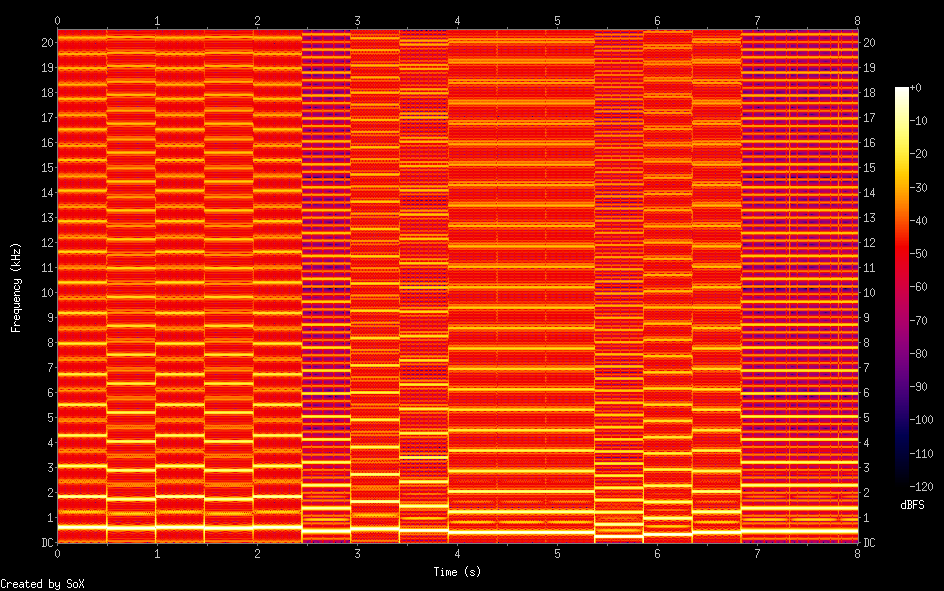This screenshot has width=944, height=591.
Task: Click the 6 second mark on top time axis
Action: [x=657, y=20]
